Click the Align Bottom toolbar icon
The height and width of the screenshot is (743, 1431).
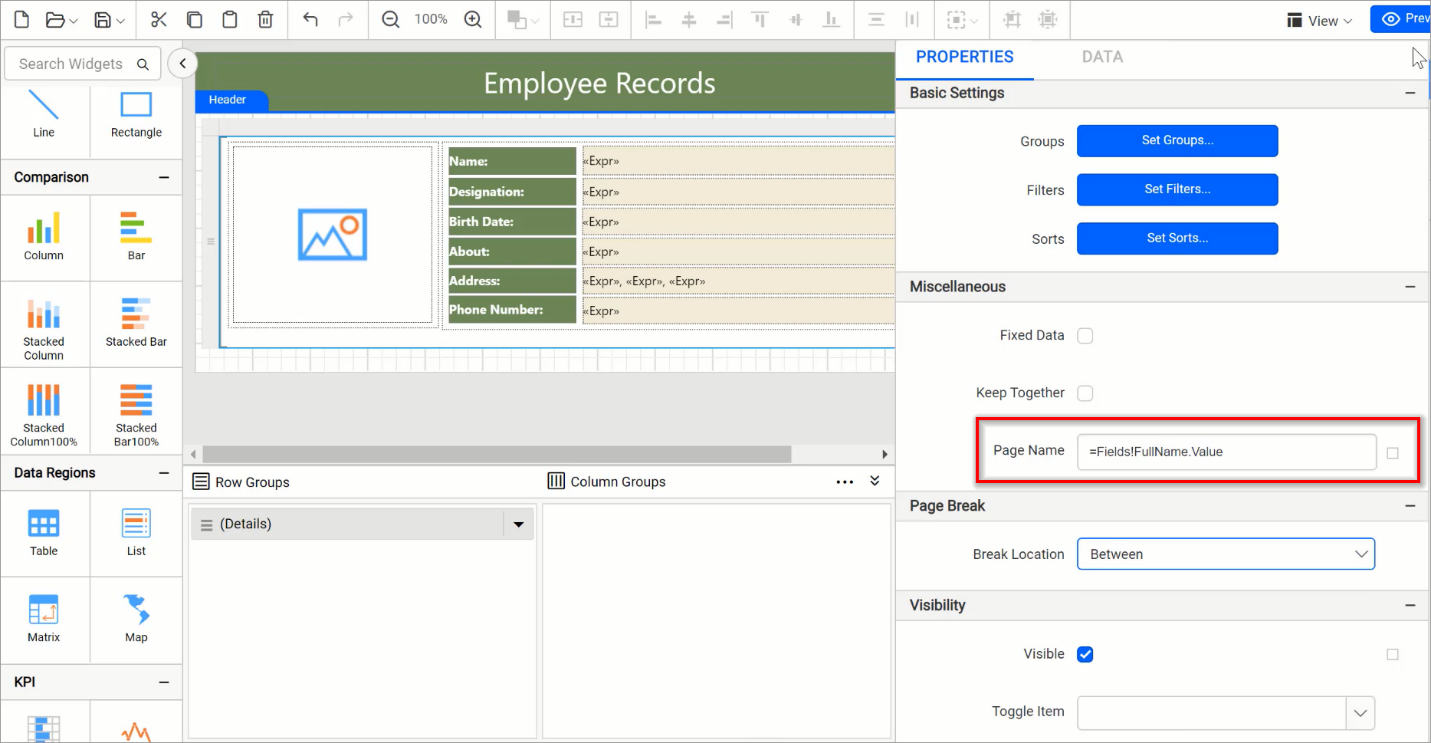pos(831,20)
